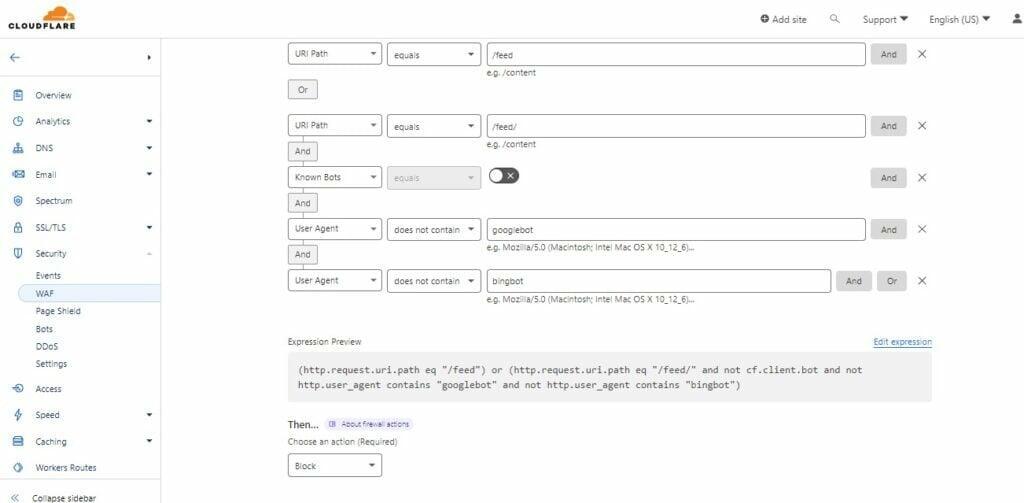Toggle the Known Bots switch
The image size is (1024, 503).
click(503, 176)
